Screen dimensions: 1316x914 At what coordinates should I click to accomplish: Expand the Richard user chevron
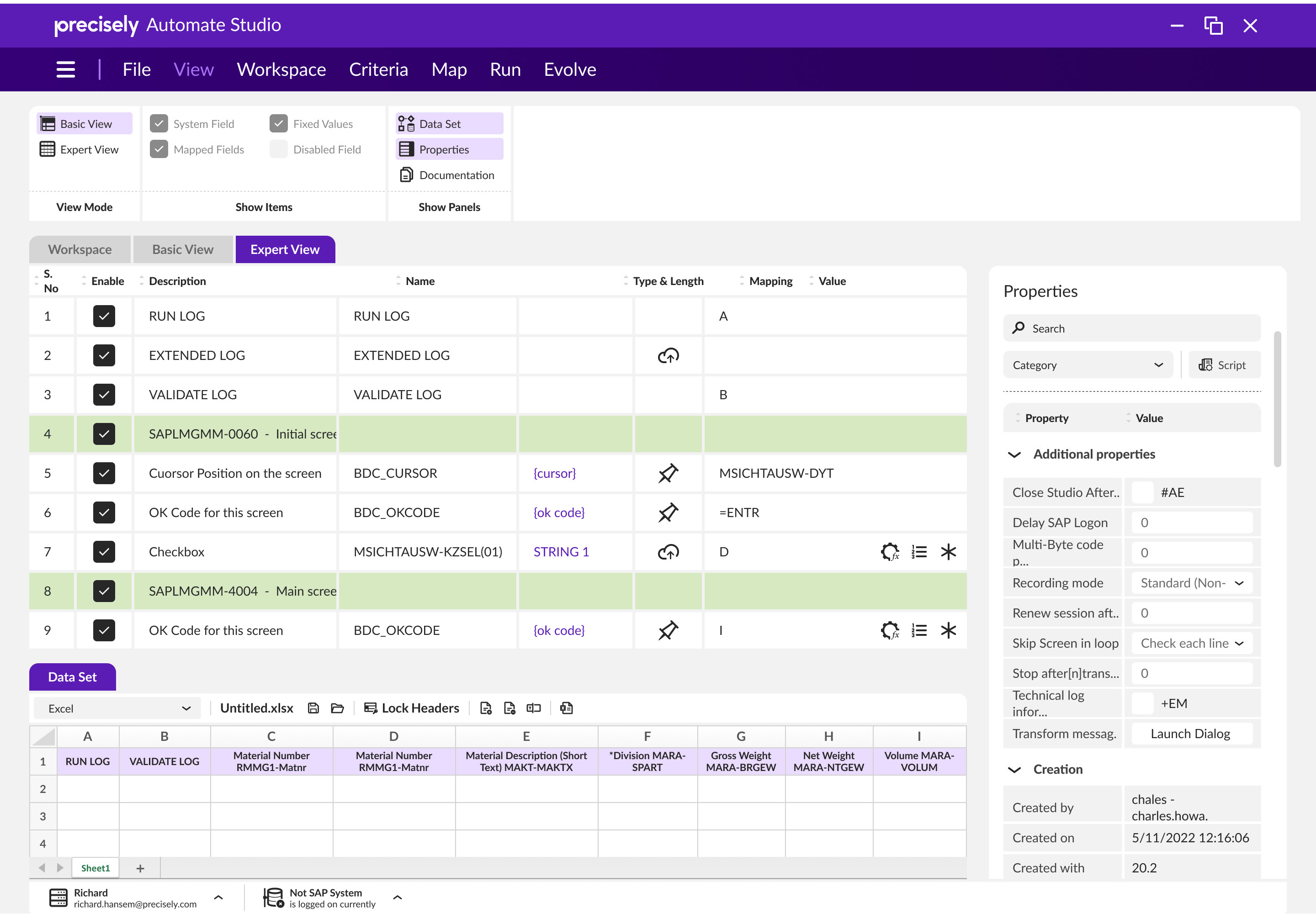(x=218, y=898)
